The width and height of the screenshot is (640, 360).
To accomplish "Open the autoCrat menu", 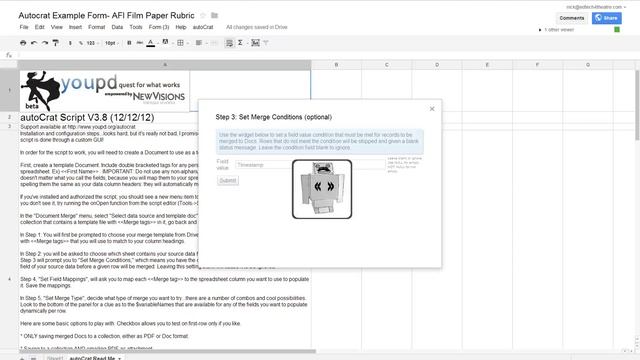I will click(x=203, y=27).
